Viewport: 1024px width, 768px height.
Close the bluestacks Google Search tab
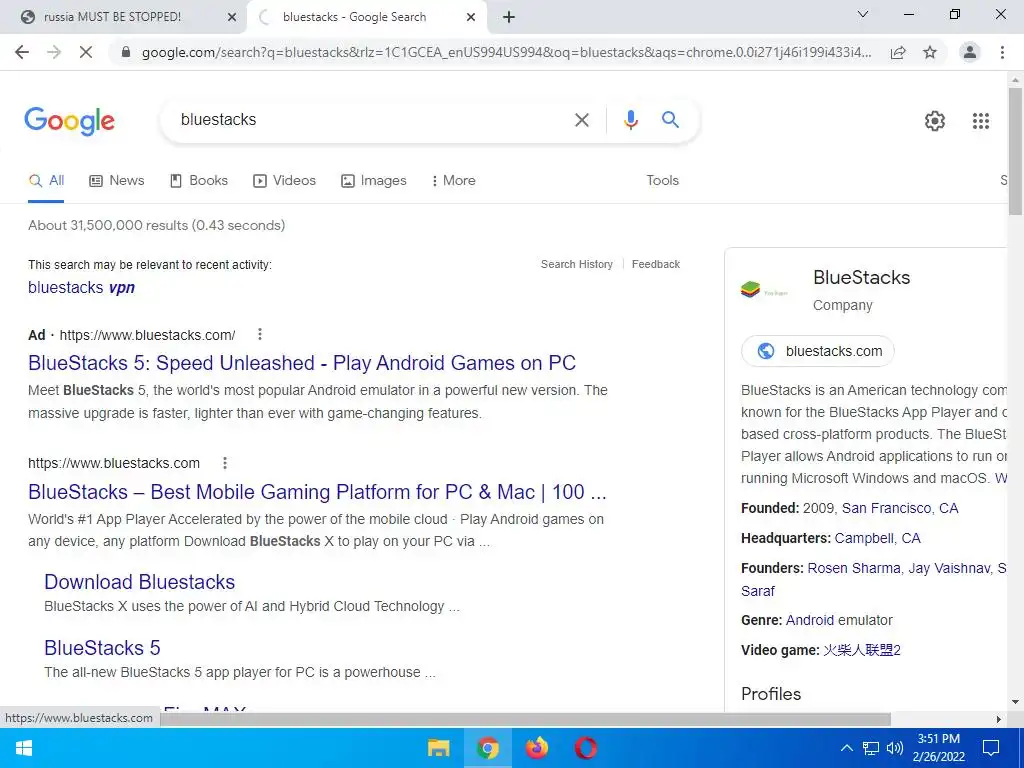tap(471, 18)
